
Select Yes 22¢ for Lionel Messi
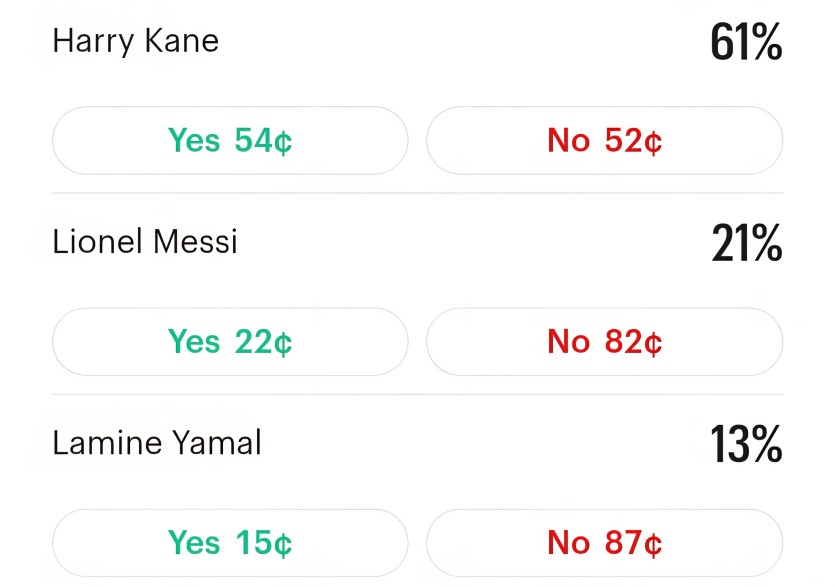pos(230,341)
